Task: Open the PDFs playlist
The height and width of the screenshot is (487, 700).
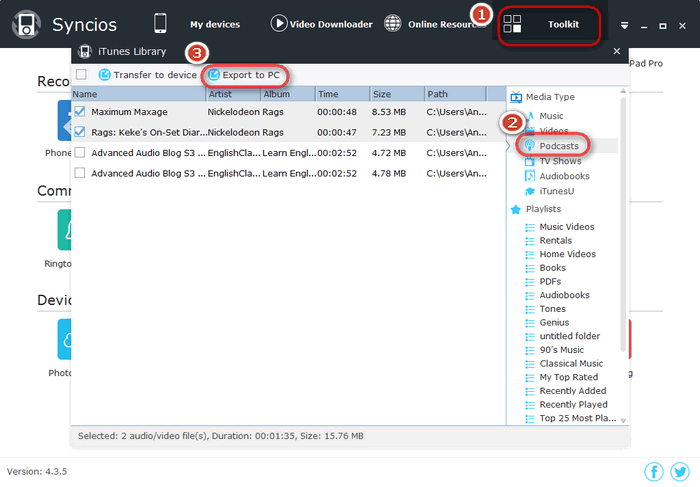Action: 550,282
